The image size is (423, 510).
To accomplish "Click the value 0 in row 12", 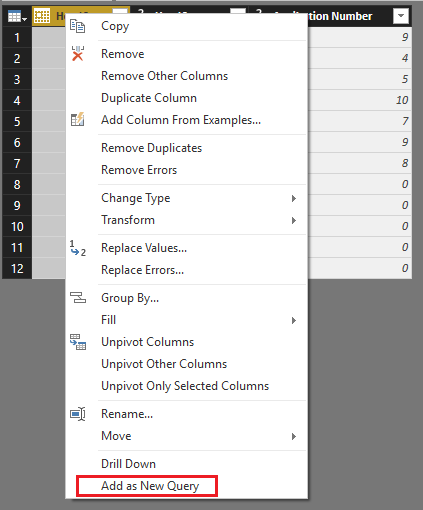I will click(405, 268).
